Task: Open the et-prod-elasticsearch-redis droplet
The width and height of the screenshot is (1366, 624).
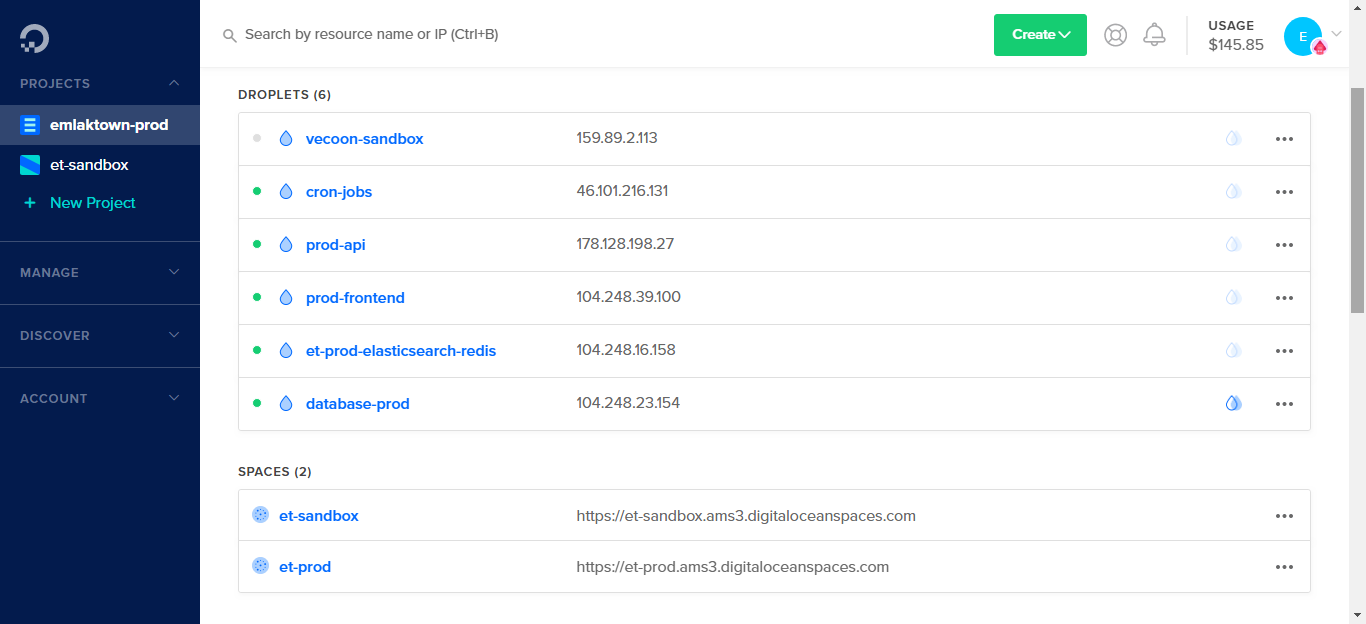Action: click(x=401, y=351)
